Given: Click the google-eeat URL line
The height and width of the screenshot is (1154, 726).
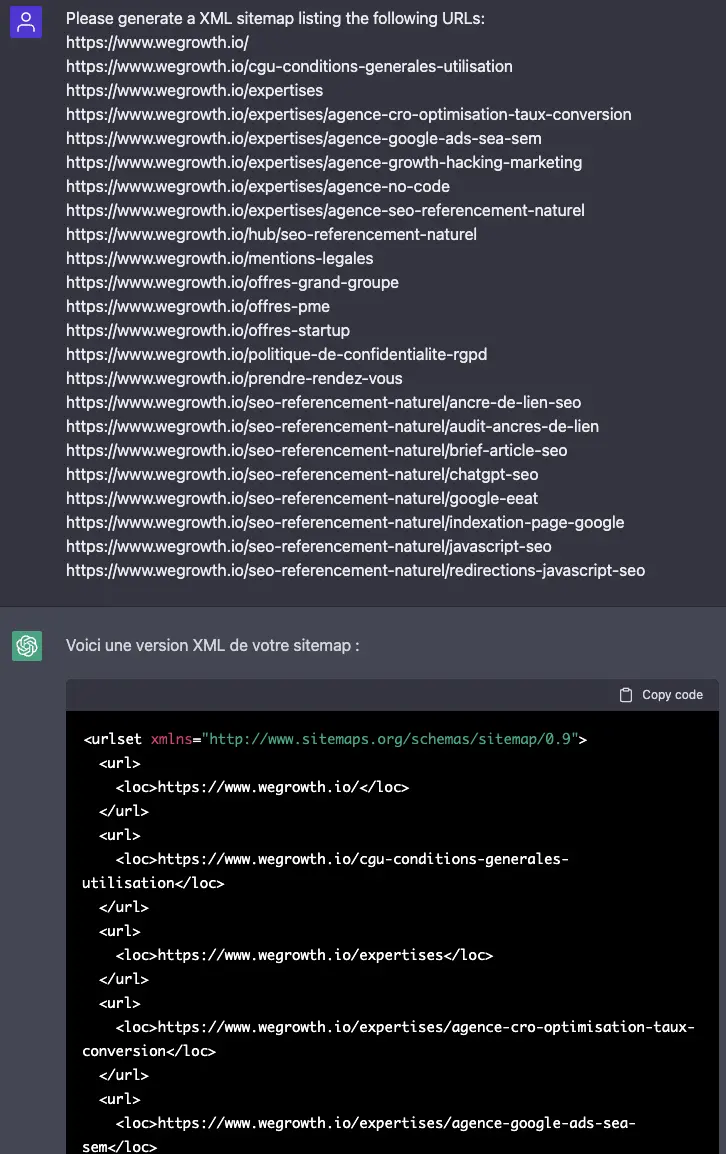Looking at the screenshot, I should [x=302, y=498].
